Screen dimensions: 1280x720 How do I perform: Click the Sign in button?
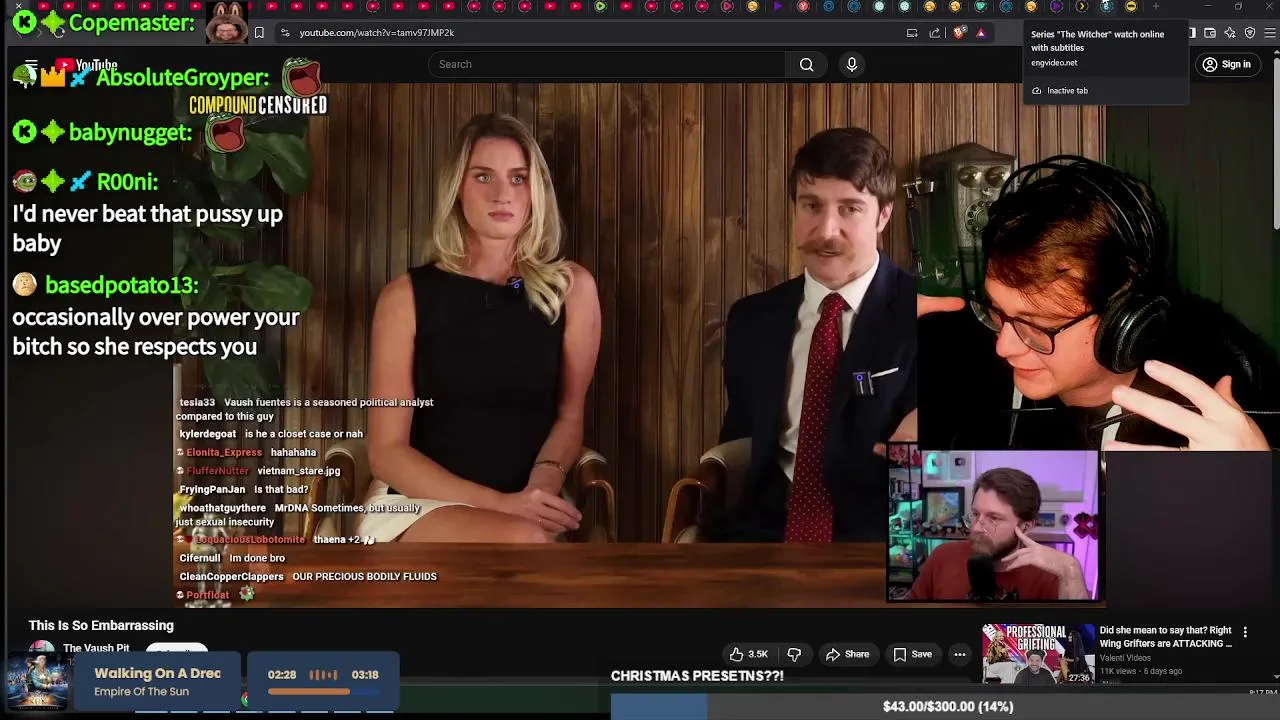1227,64
